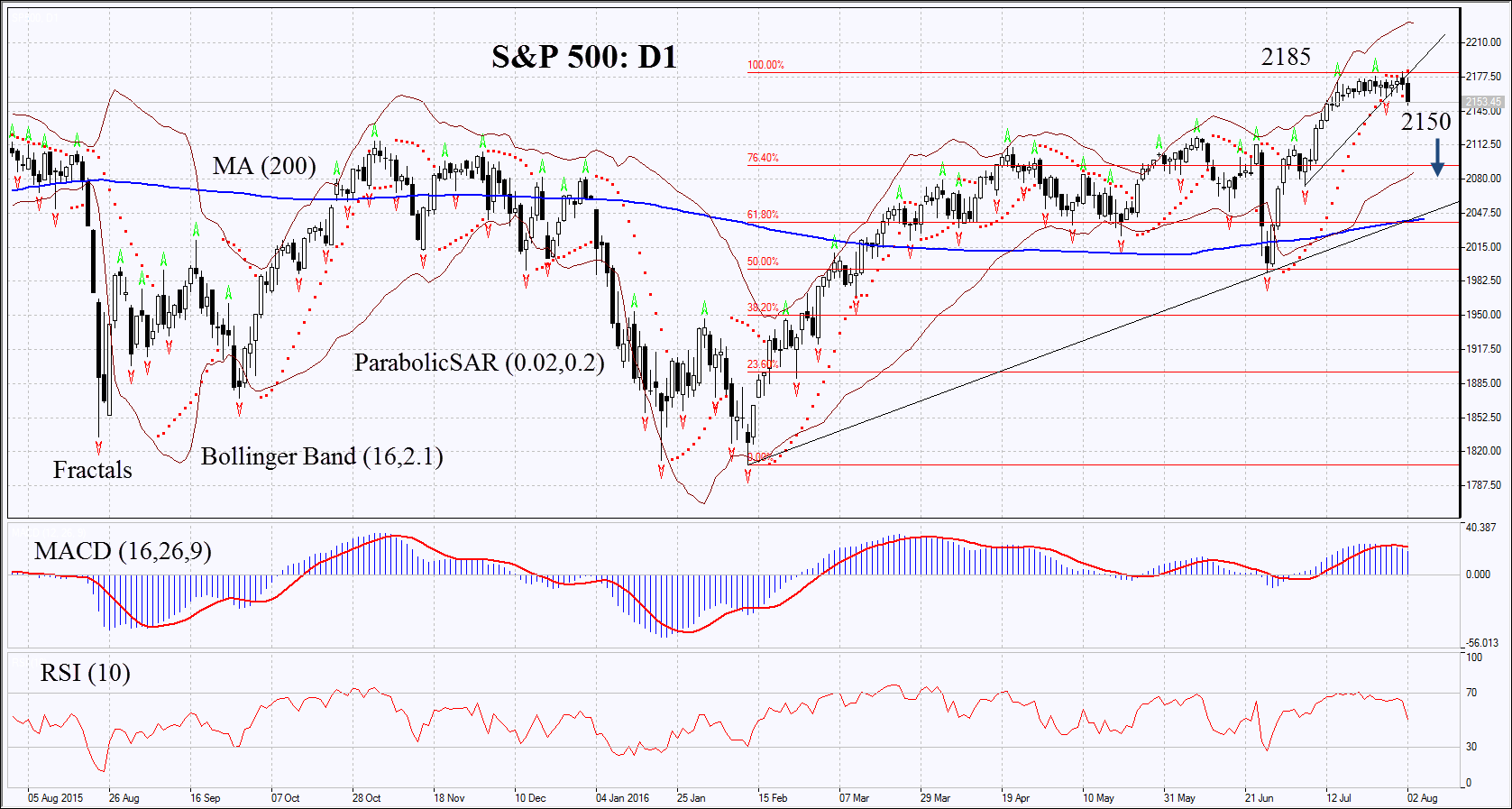Click the S&P 500: D1 chart title

(x=584, y=57)
